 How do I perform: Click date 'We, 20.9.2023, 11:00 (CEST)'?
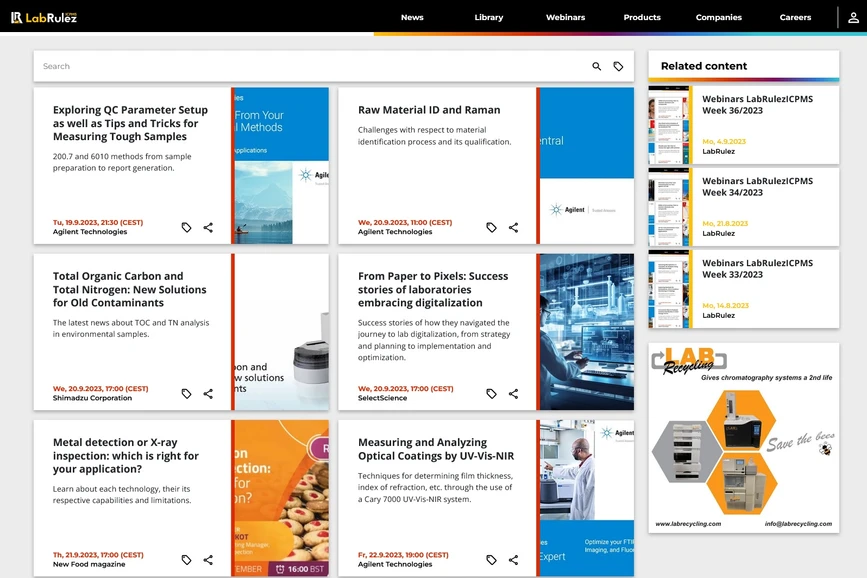click(x=405, y=222)
